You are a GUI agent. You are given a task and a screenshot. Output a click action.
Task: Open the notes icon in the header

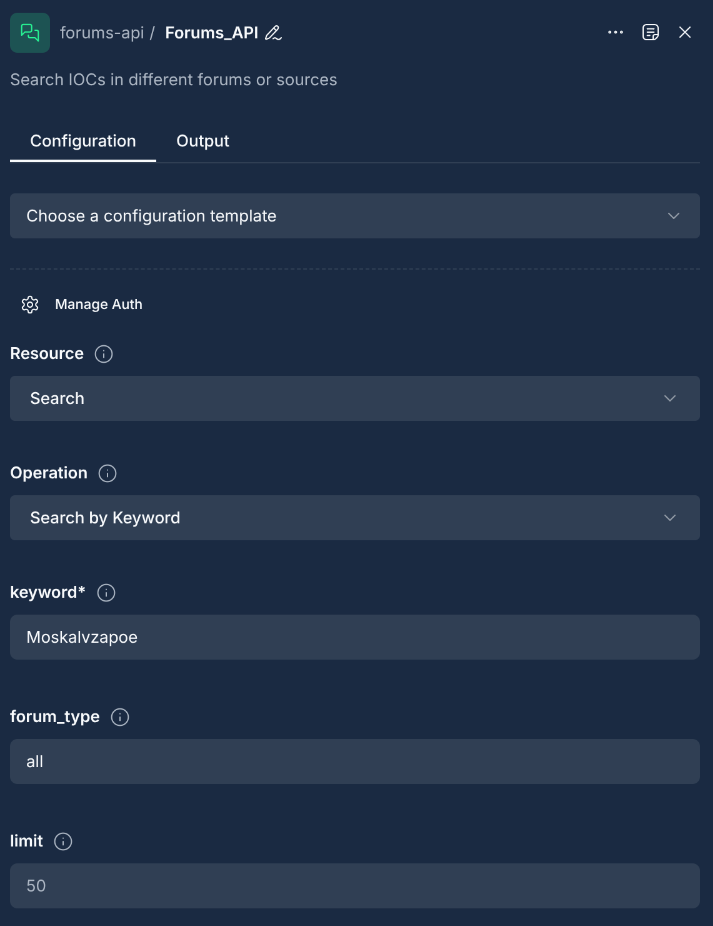click(x=651, y=33)
